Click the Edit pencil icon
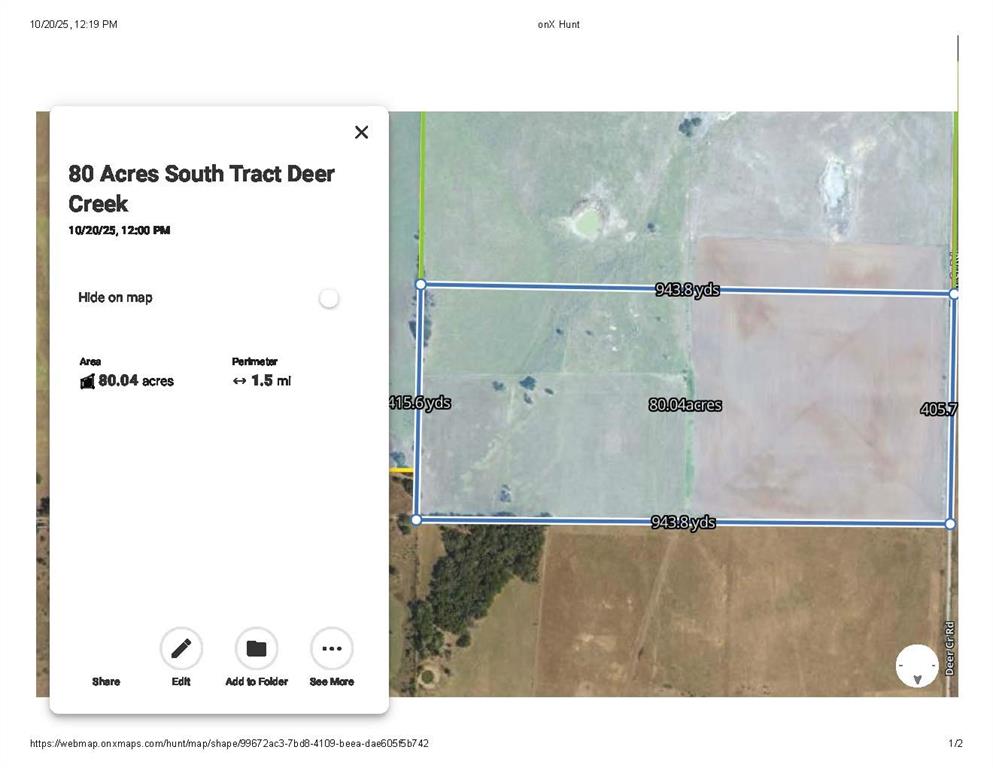 coord(181,649)
